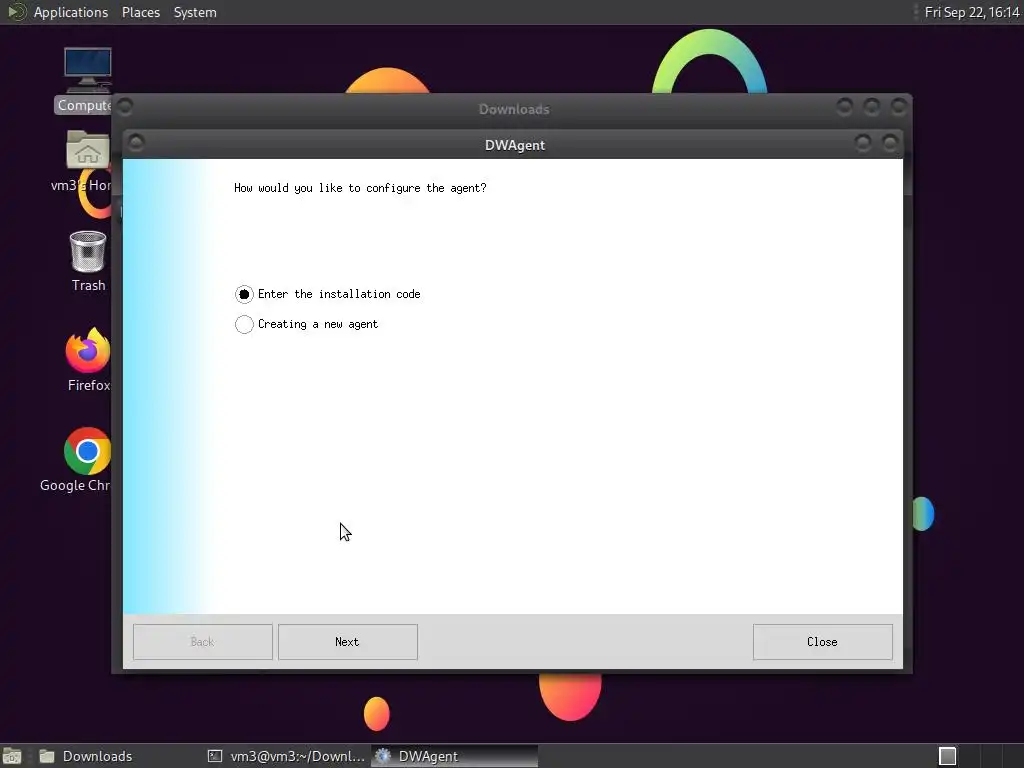This screenshot has width=1024, height=768.
Task: Launch Firefox from the desktop icon
Action: pyautogui.click(x=88, y=360)
